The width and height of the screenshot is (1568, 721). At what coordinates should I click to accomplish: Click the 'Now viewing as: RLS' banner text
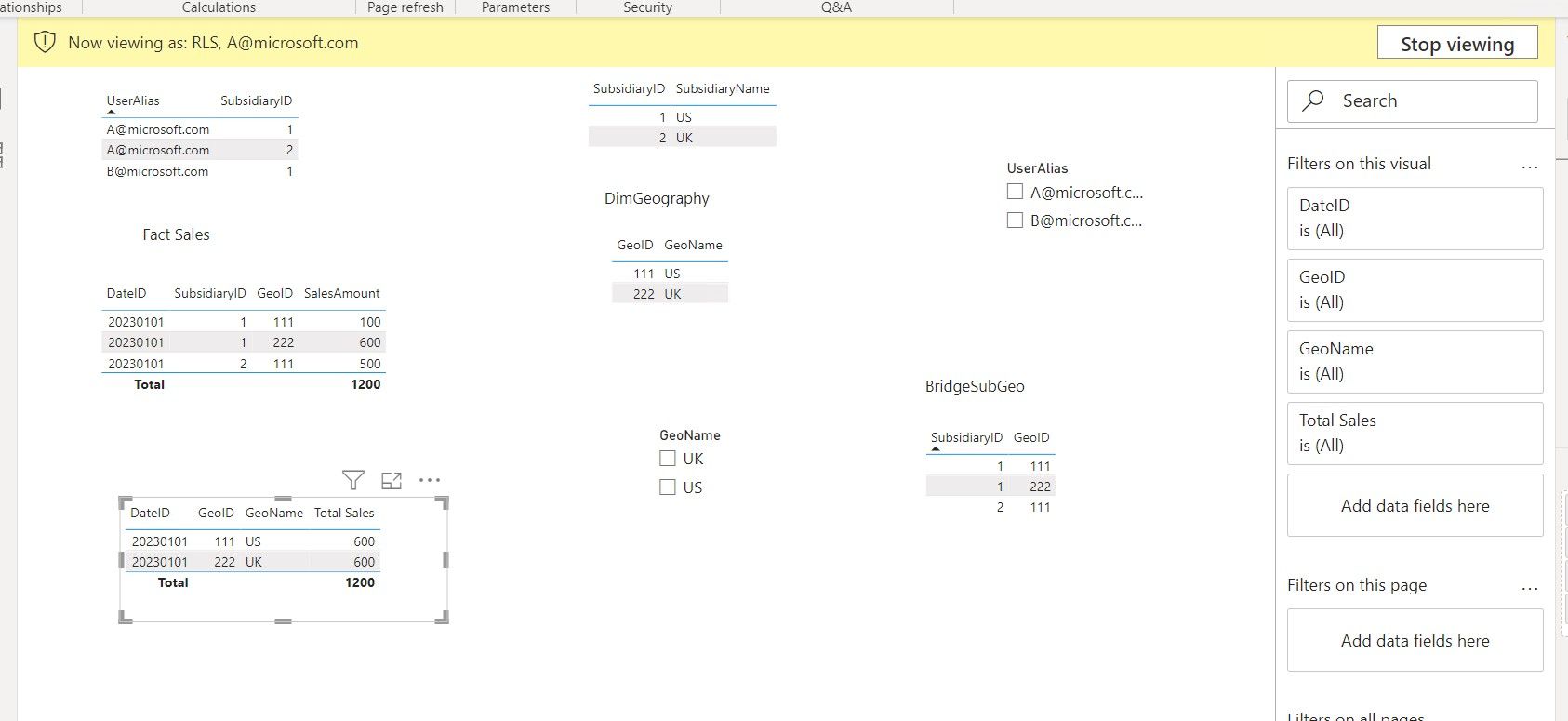(213, 43)
